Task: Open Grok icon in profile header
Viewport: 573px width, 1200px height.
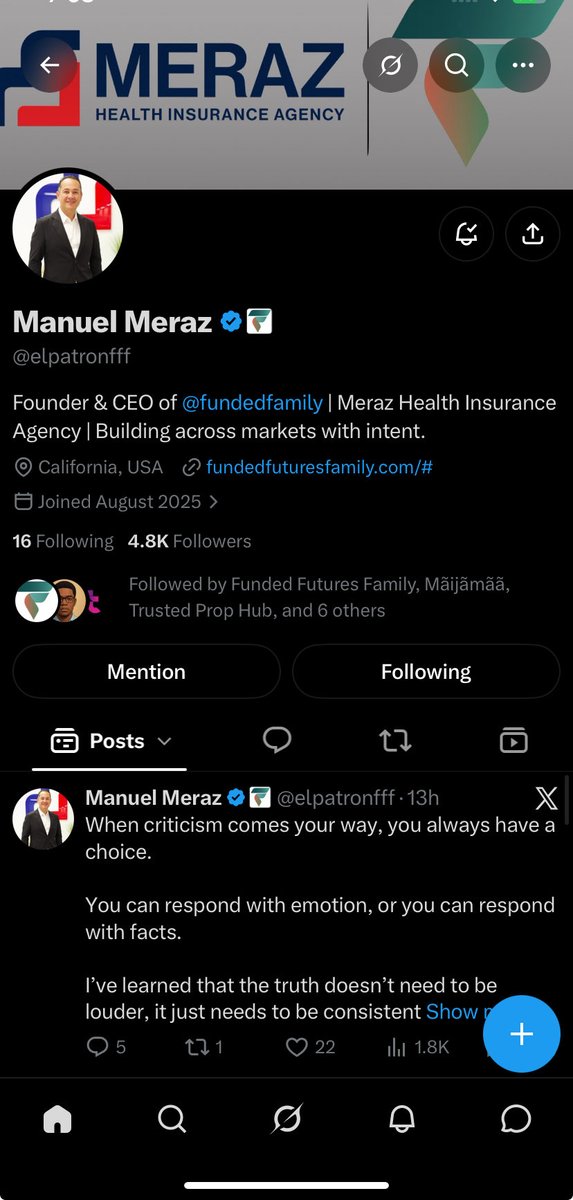Action: click(x=390, y=65)
